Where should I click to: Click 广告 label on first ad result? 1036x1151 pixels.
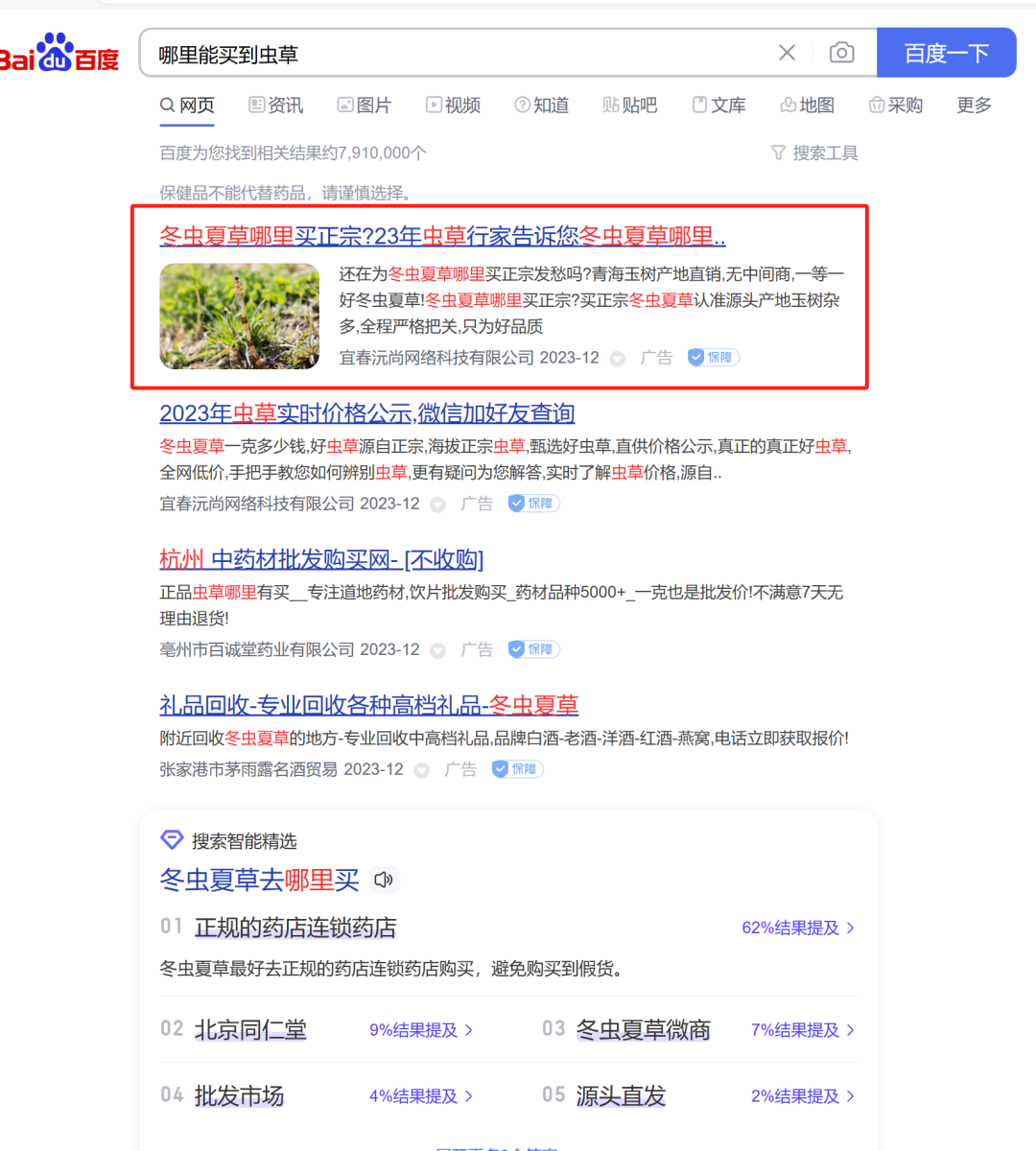656,358
